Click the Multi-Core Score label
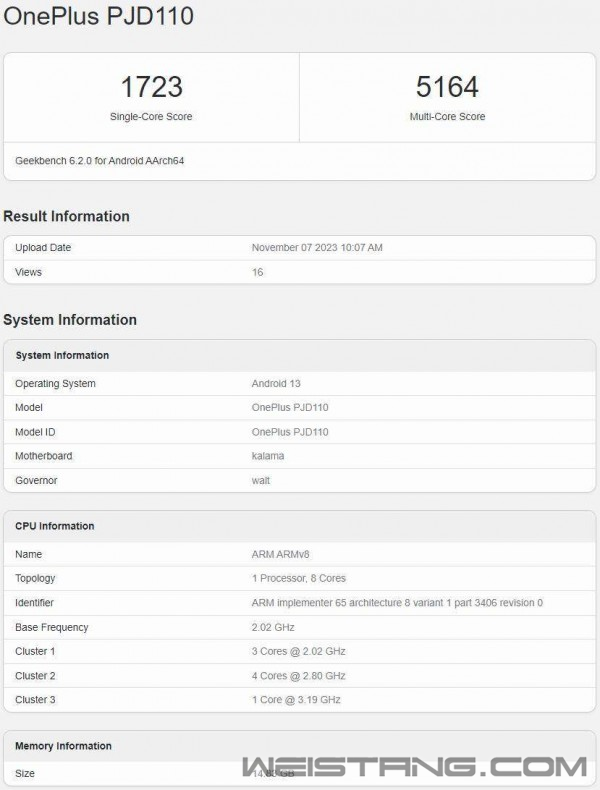600x790 pixels. point(447,116)
